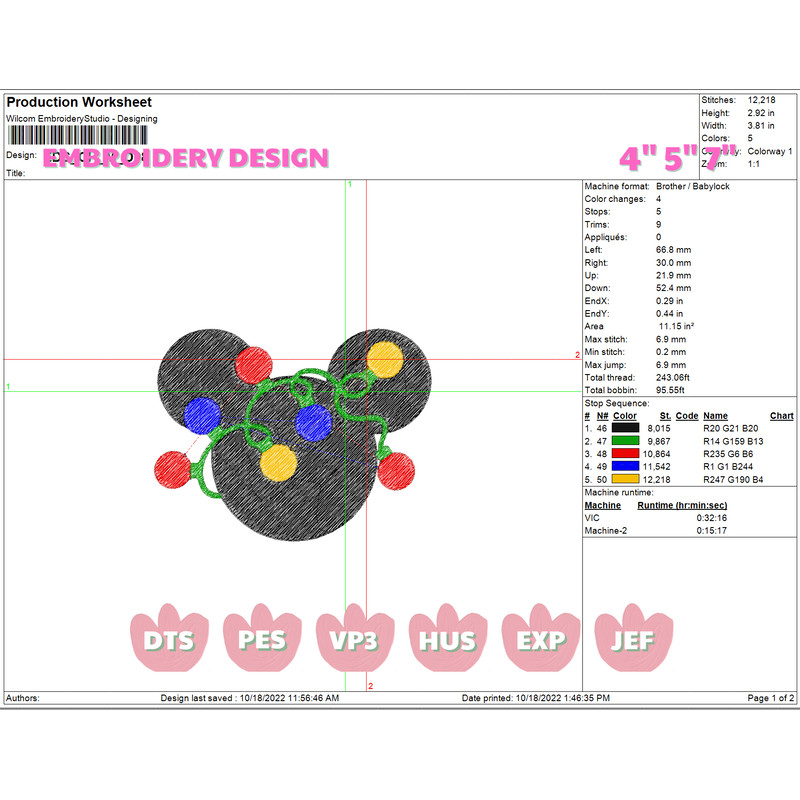
Task: Click the yellow bulb on the right ear
Action: [384, 357]
